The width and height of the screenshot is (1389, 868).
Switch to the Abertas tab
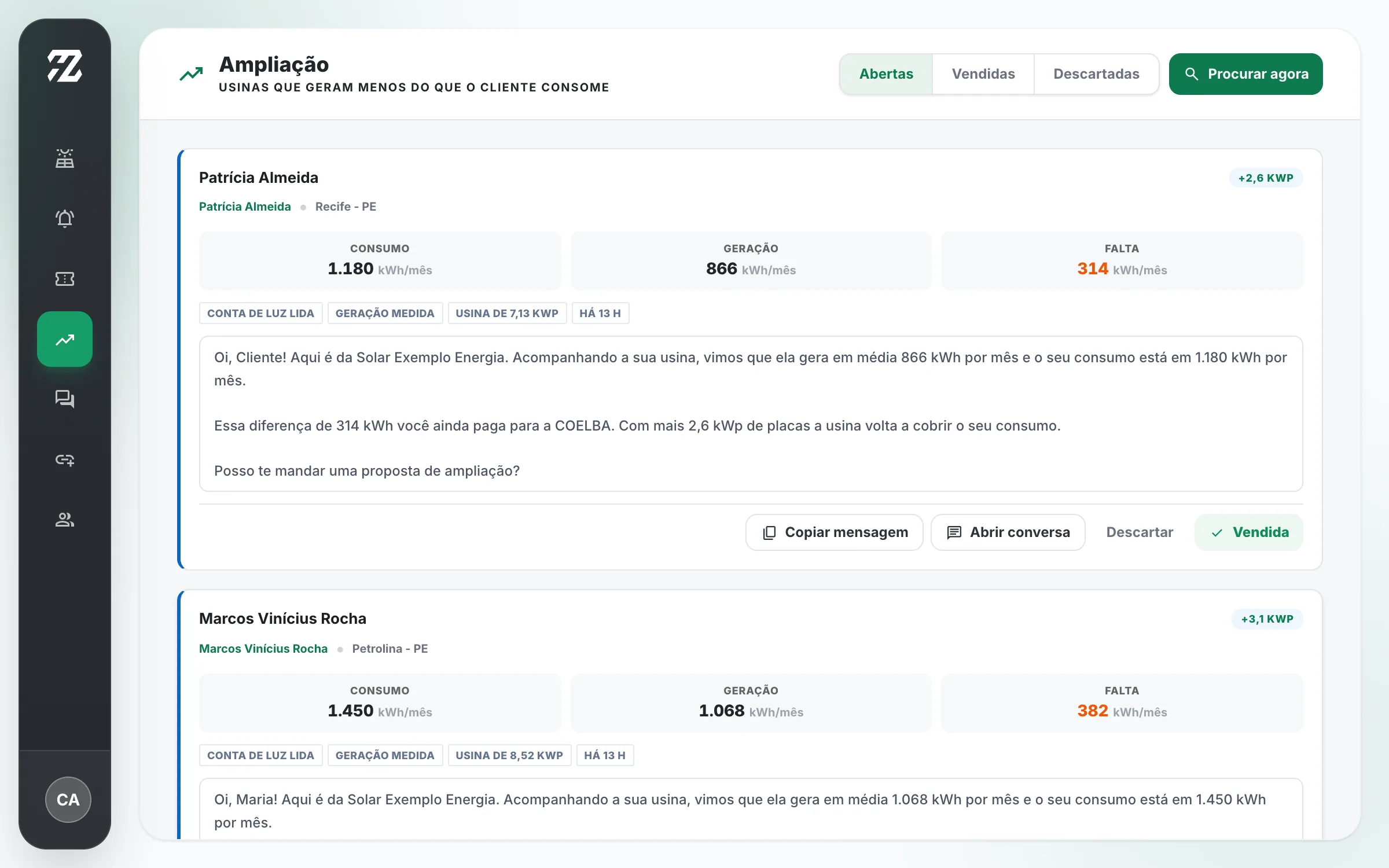pyautogui.click(x=886, y=74)
